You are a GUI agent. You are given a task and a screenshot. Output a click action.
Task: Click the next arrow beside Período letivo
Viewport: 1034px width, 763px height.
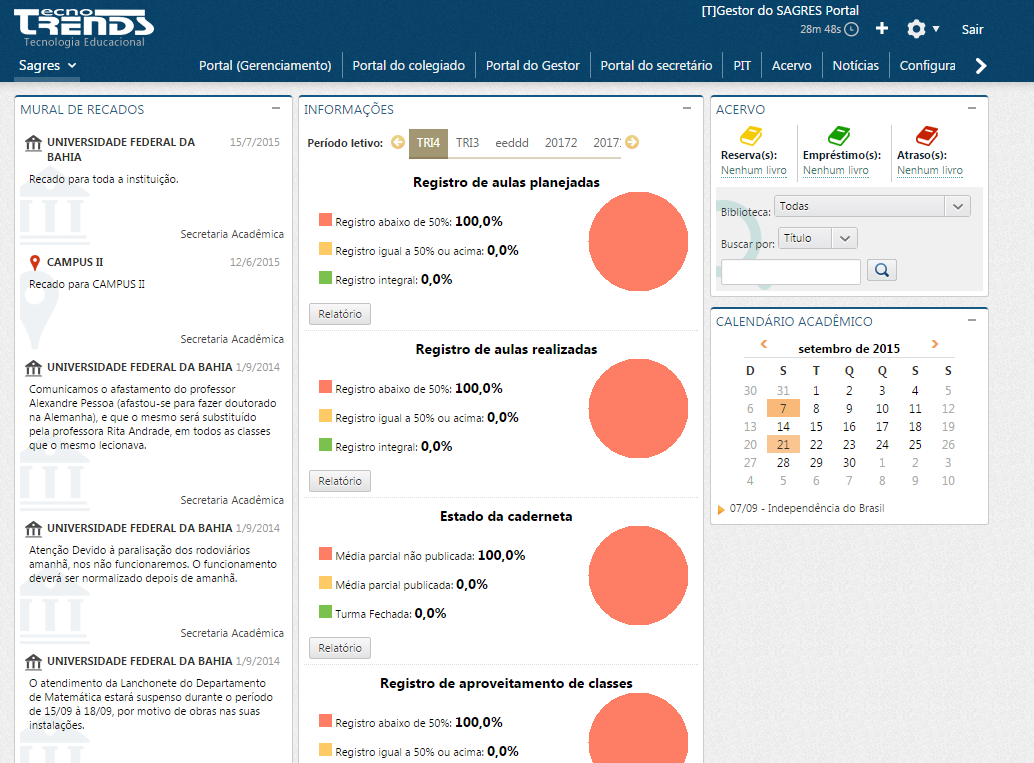pyautogui.click(x=631, y=142)
